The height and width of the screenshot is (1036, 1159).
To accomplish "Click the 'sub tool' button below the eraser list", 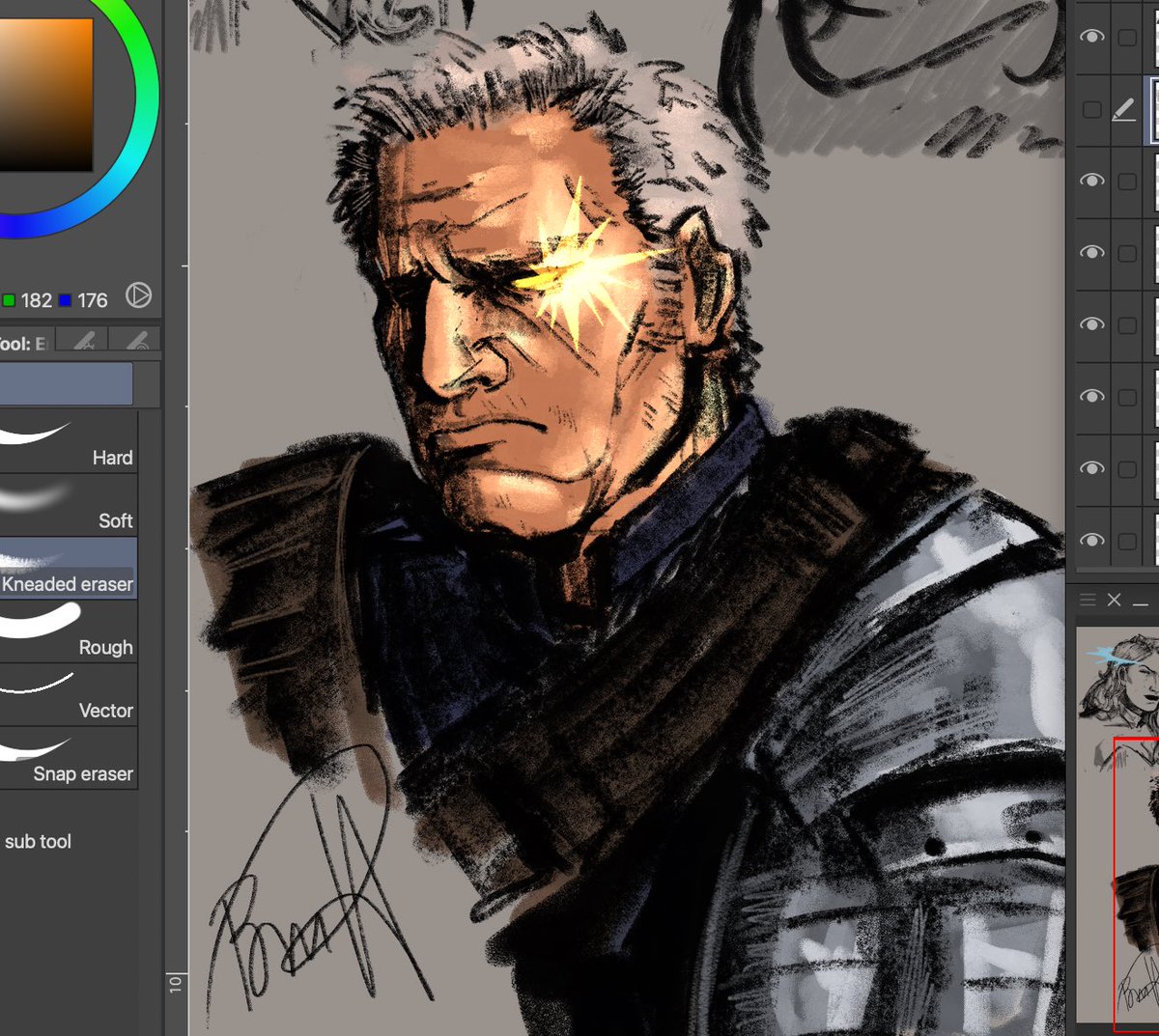I will click(38, 841).
